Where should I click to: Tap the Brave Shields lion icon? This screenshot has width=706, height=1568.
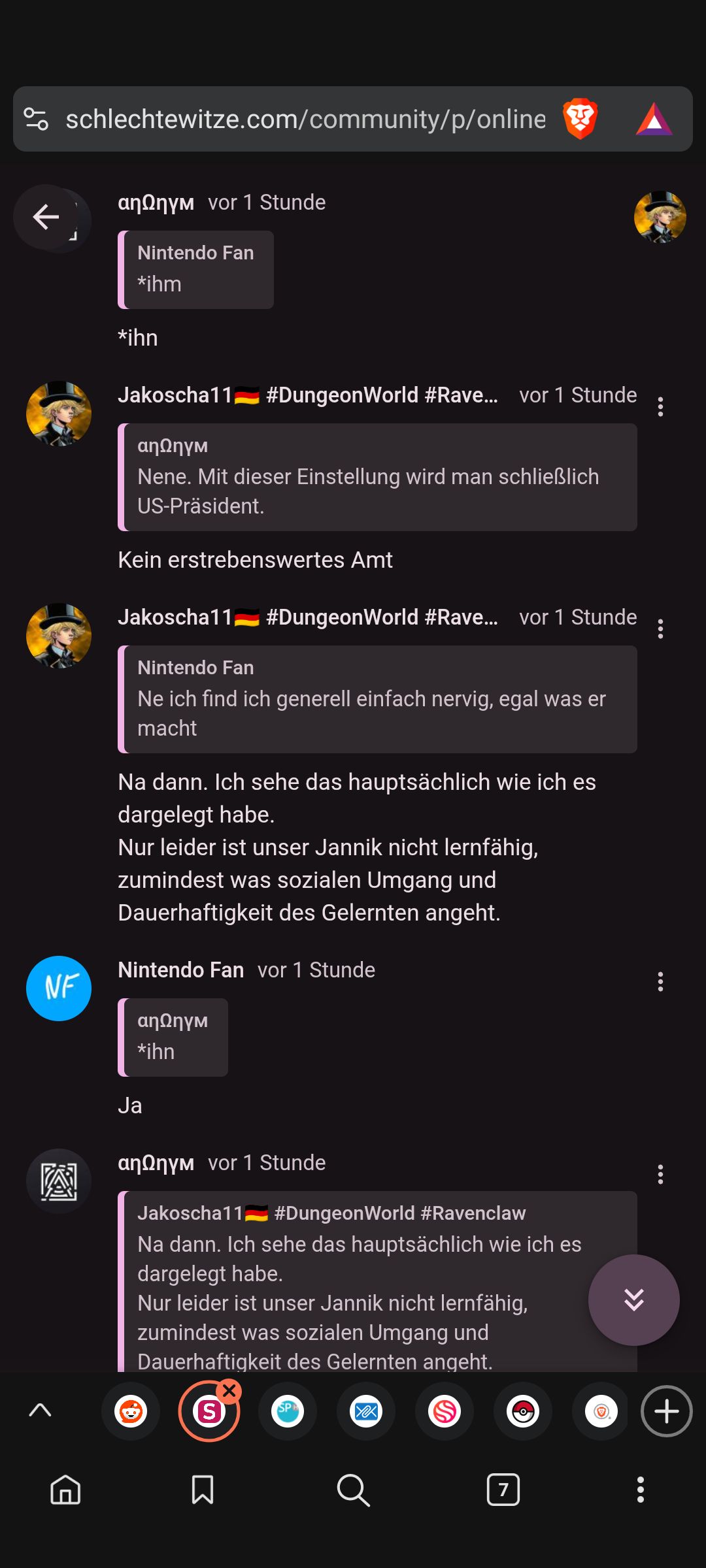click(580, 119)
